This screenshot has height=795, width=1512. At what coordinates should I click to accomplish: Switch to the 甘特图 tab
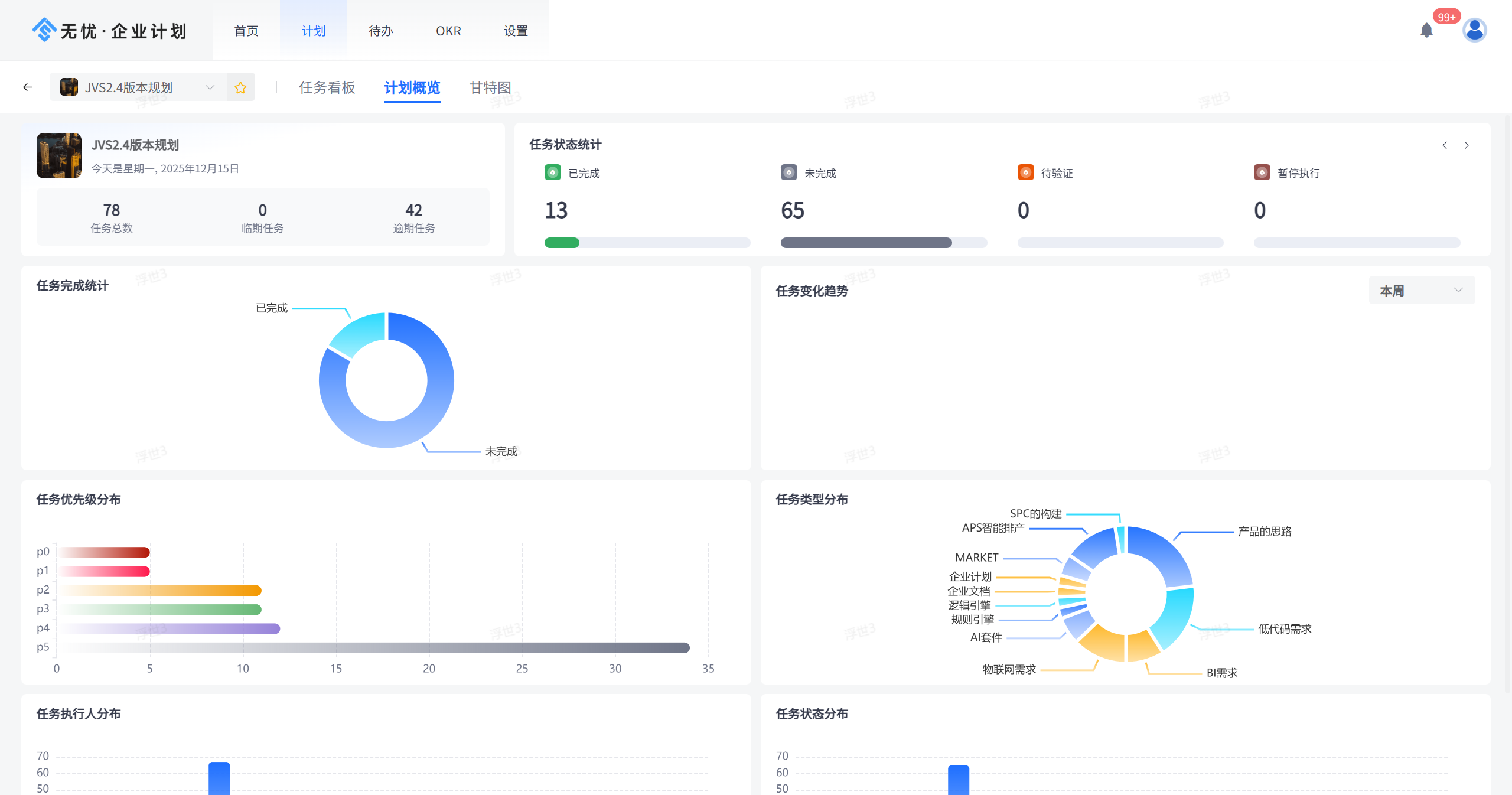(490, 87)
